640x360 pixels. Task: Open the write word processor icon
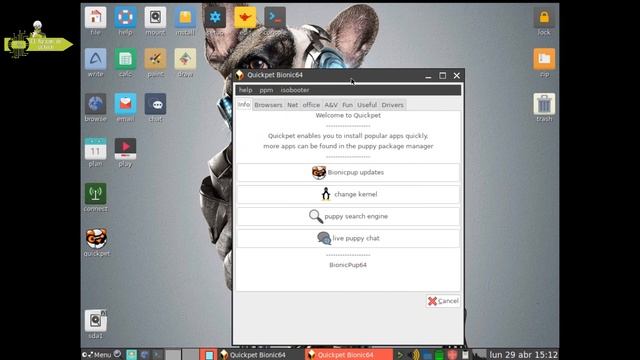tap(96, 59)
